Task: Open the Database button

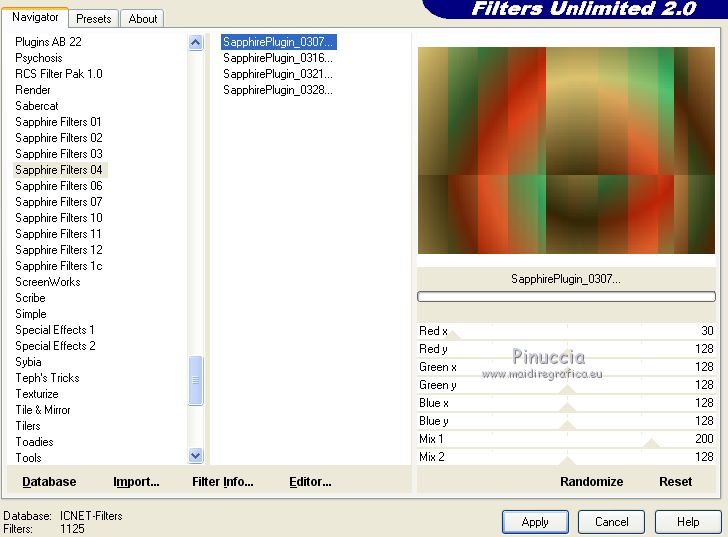Action: [49, 482]
